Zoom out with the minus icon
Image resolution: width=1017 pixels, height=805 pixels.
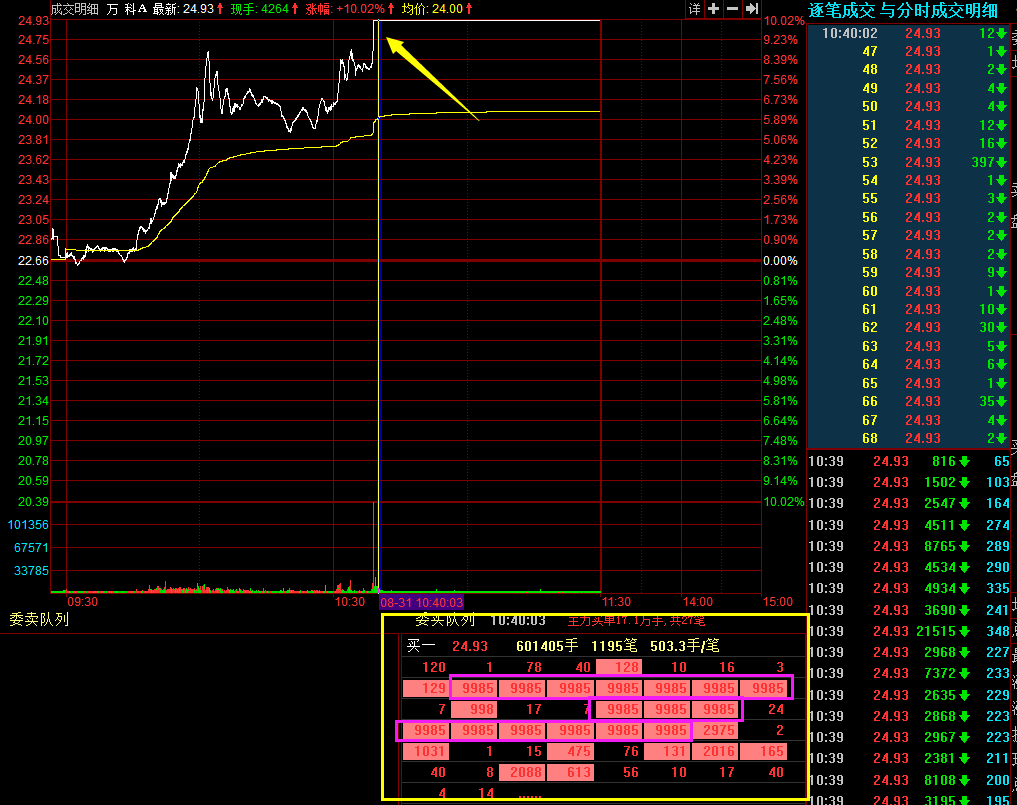732,9
